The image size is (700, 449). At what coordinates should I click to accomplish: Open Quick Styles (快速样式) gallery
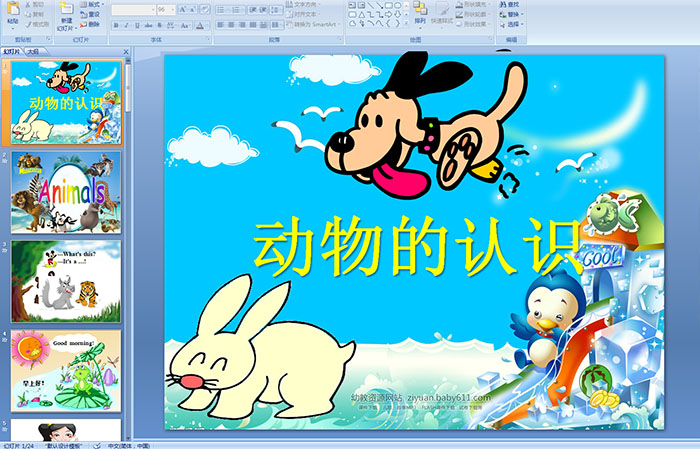pyautogui.click(x=442, y=13)
